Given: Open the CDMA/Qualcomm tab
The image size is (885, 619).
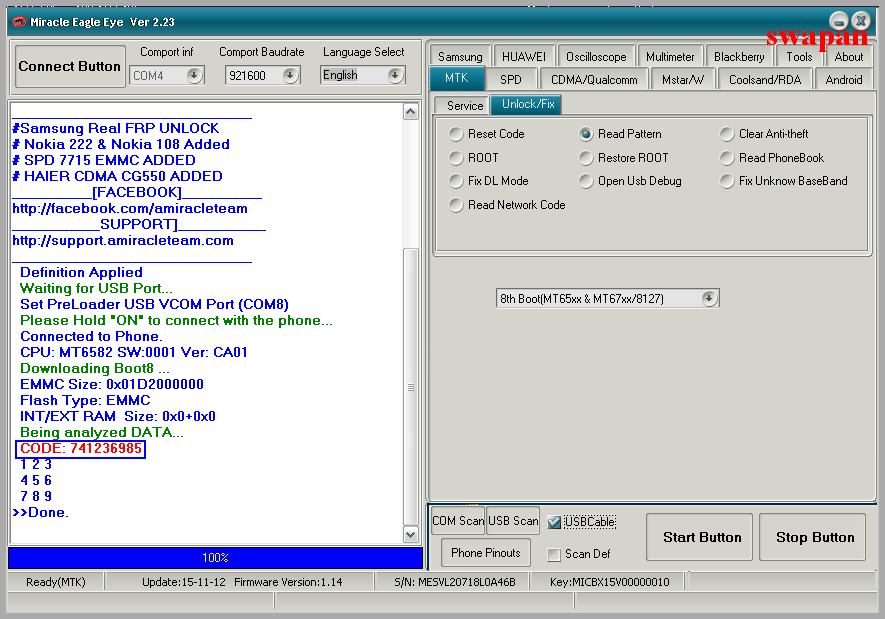Looking at the screenshot, I should tap(594, 80).
